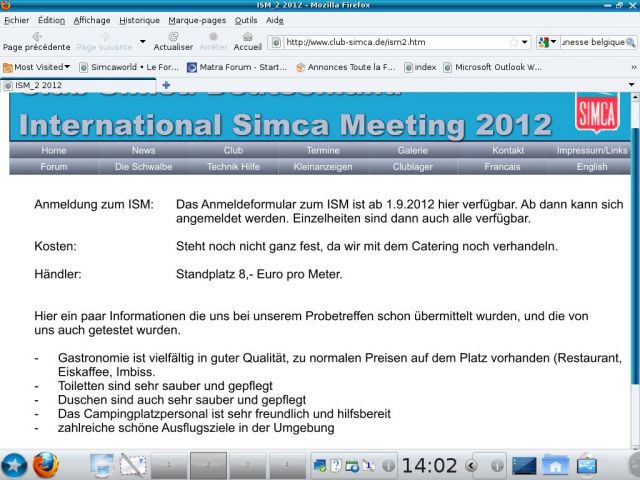Click the scrollbar up arrow
640x480 pixels.
635,98
